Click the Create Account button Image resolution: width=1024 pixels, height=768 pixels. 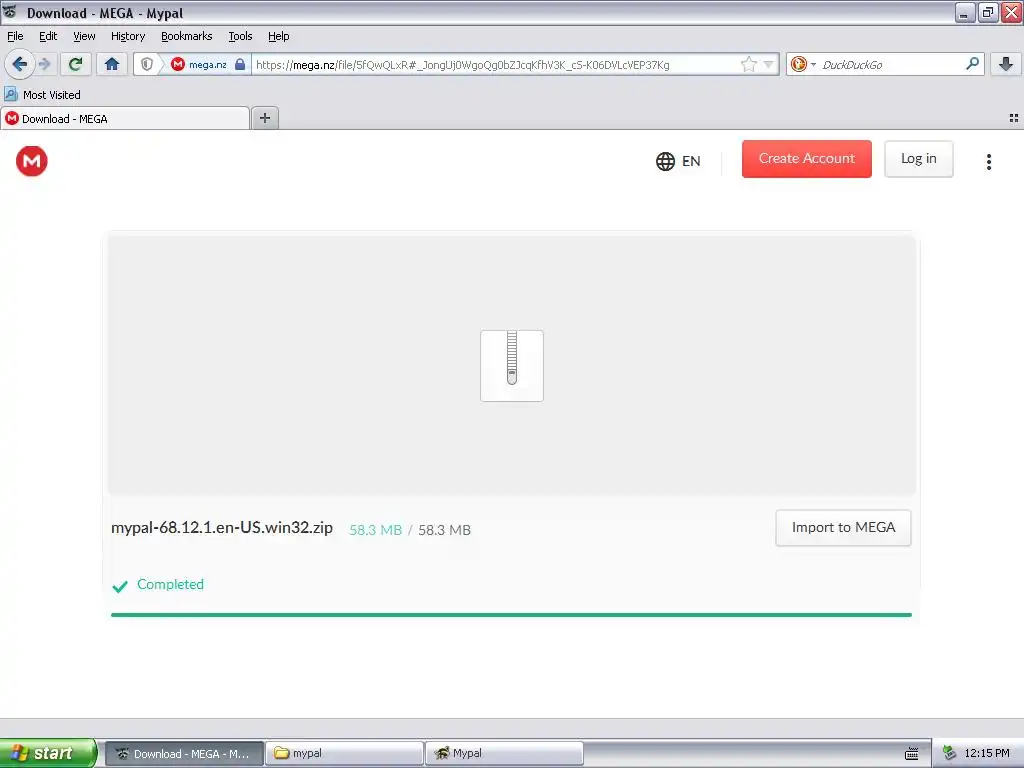[x=807, y=159]
